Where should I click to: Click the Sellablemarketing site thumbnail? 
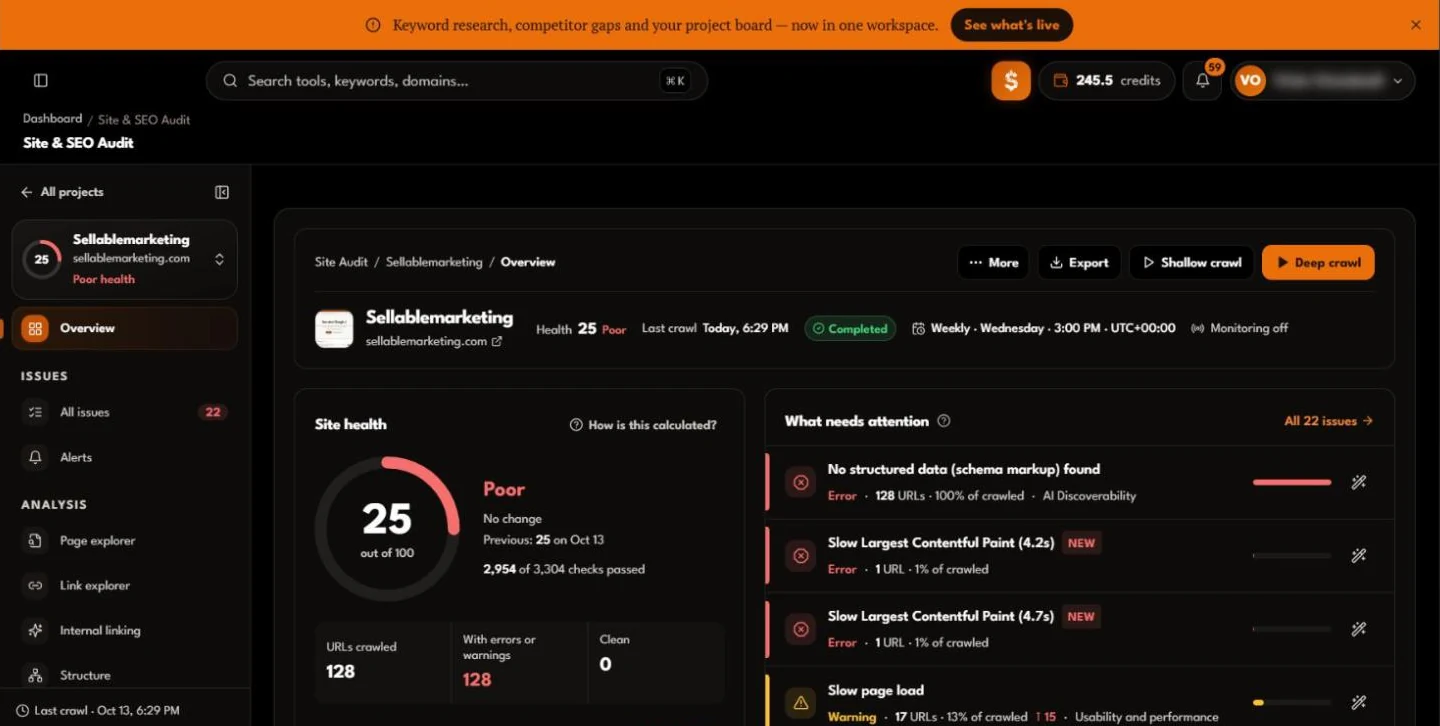[x=334, y=329]
